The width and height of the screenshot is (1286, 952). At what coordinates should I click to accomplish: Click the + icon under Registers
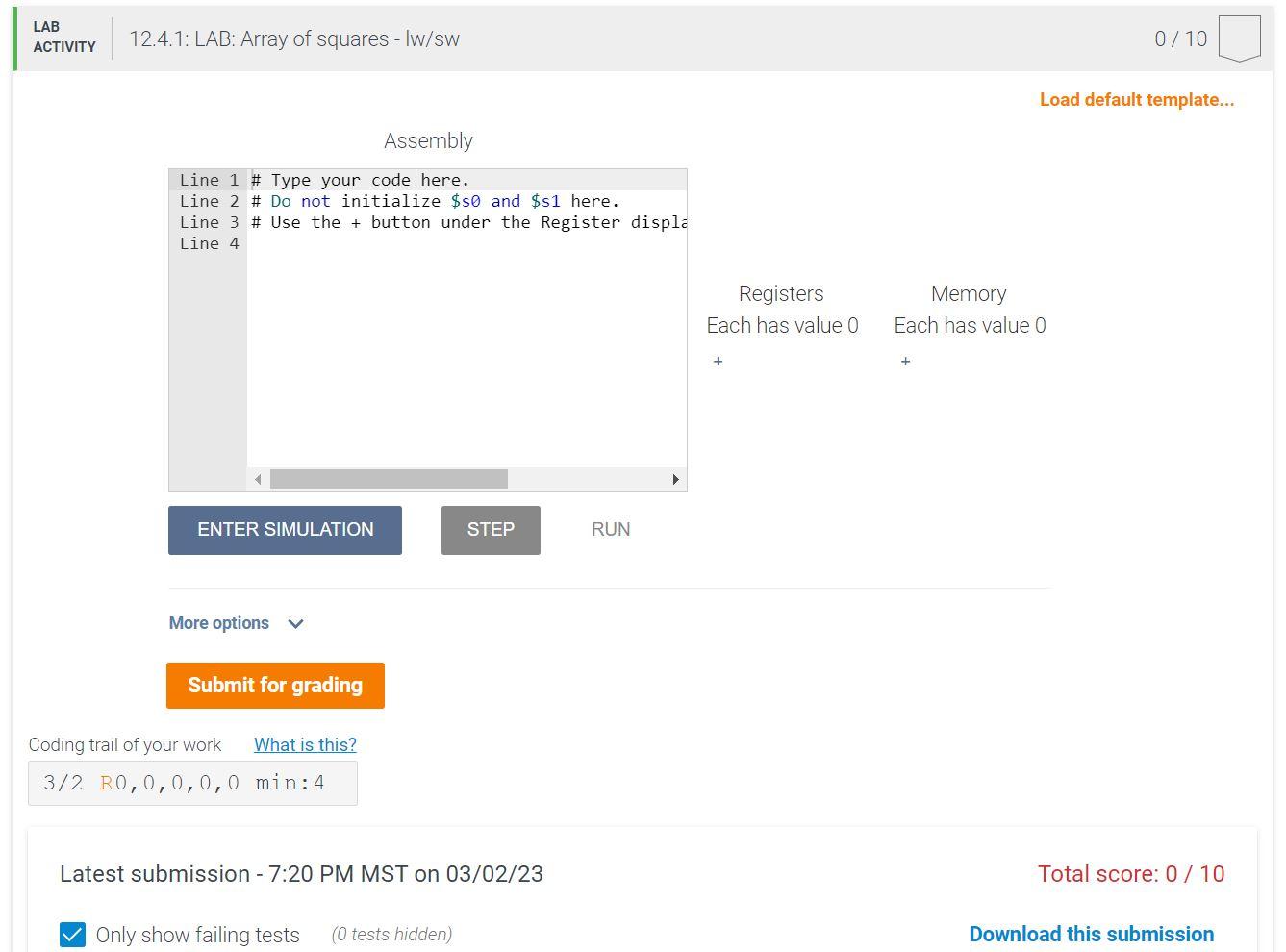coord(718,362)
